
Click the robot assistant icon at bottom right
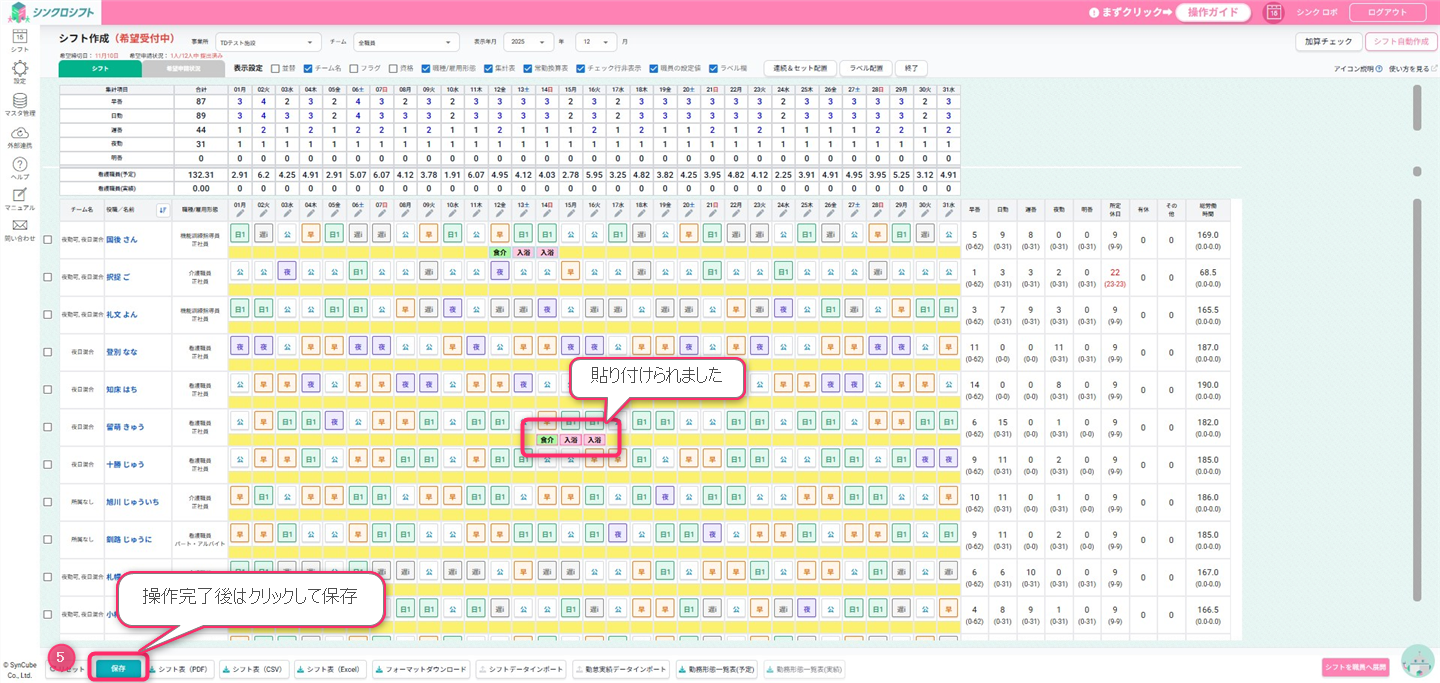(x=1417, y=661)
